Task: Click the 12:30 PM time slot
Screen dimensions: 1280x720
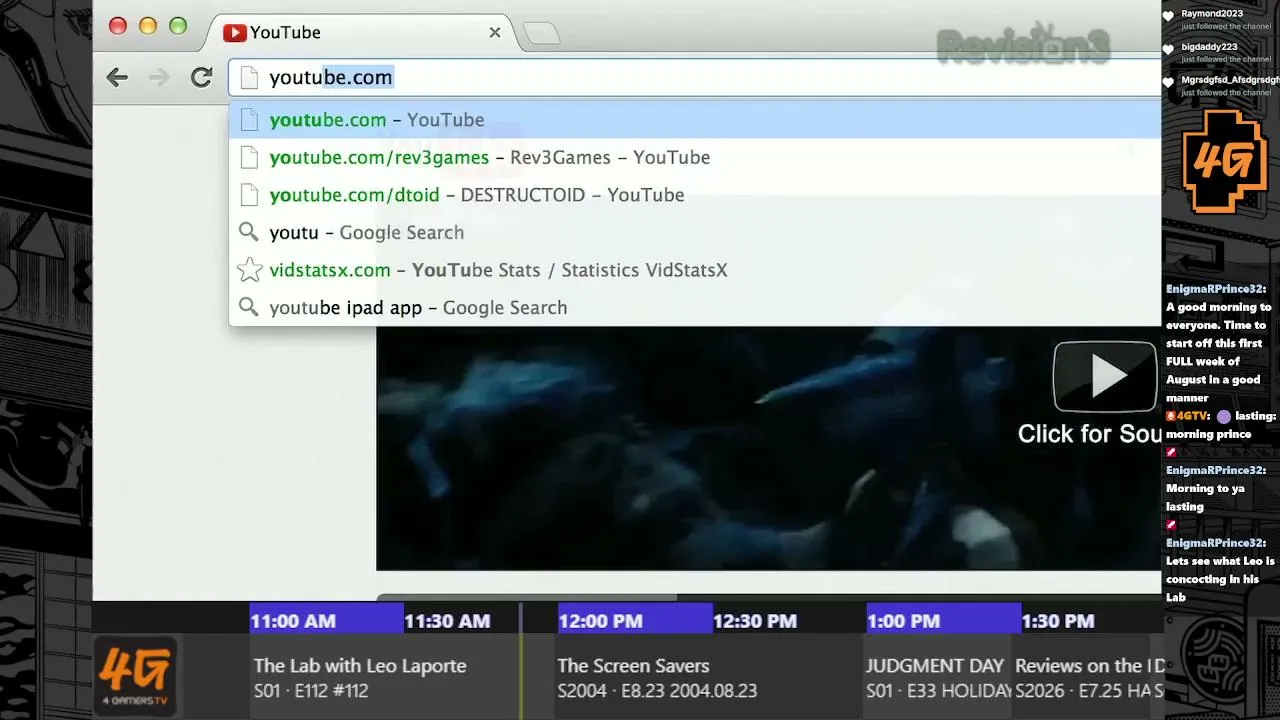Action: 789,620
